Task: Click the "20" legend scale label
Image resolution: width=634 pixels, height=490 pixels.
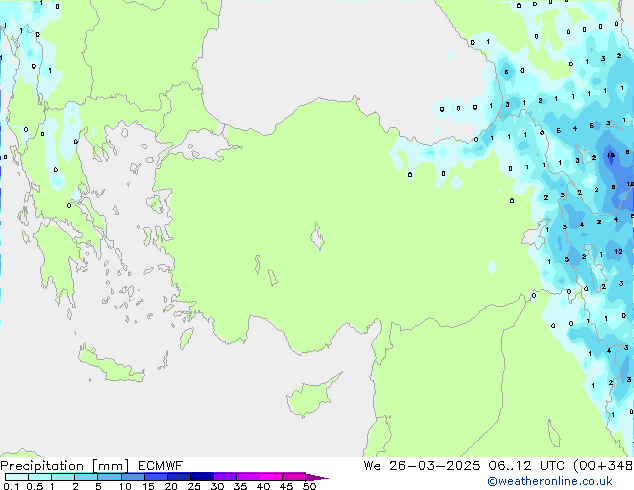Action: [x=171, y=486]
